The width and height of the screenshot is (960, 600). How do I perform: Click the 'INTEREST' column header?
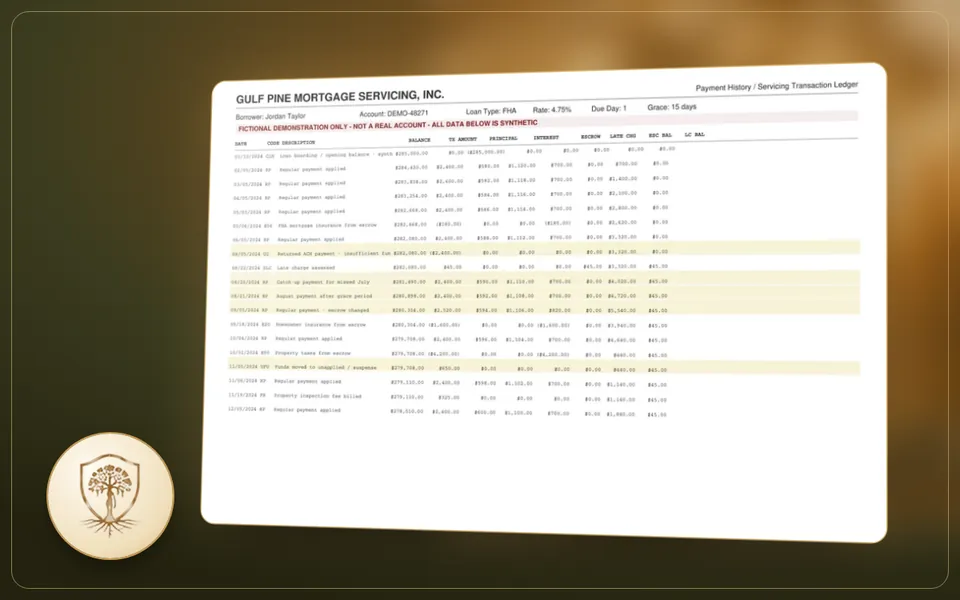[546, 138]
